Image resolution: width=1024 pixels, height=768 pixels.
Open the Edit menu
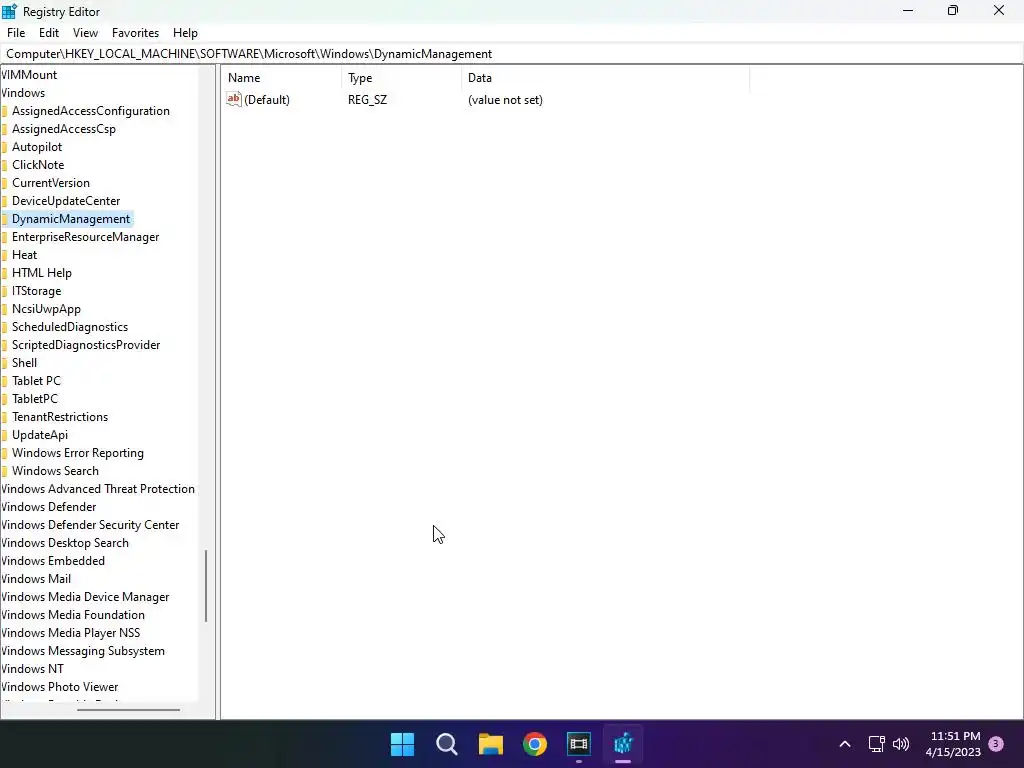48,33
